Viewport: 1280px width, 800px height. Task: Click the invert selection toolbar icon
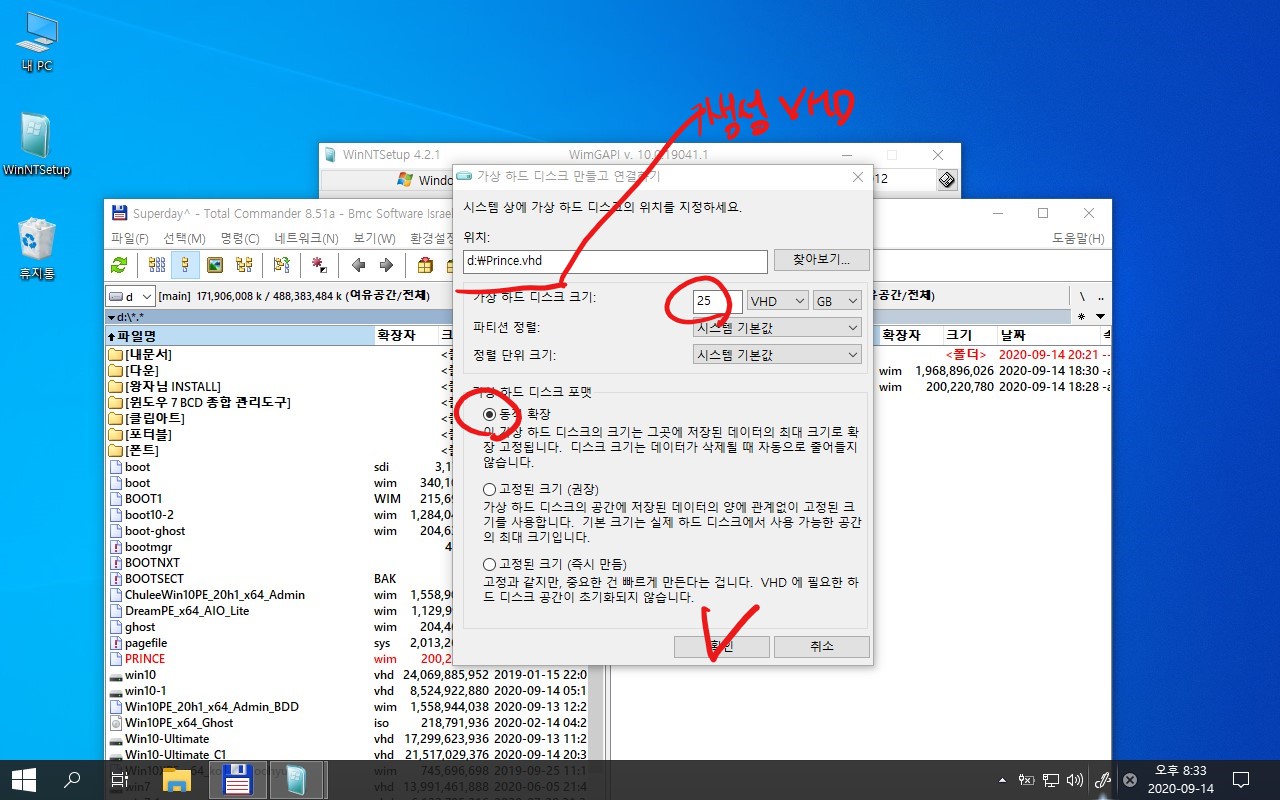[x=282, y=265]
